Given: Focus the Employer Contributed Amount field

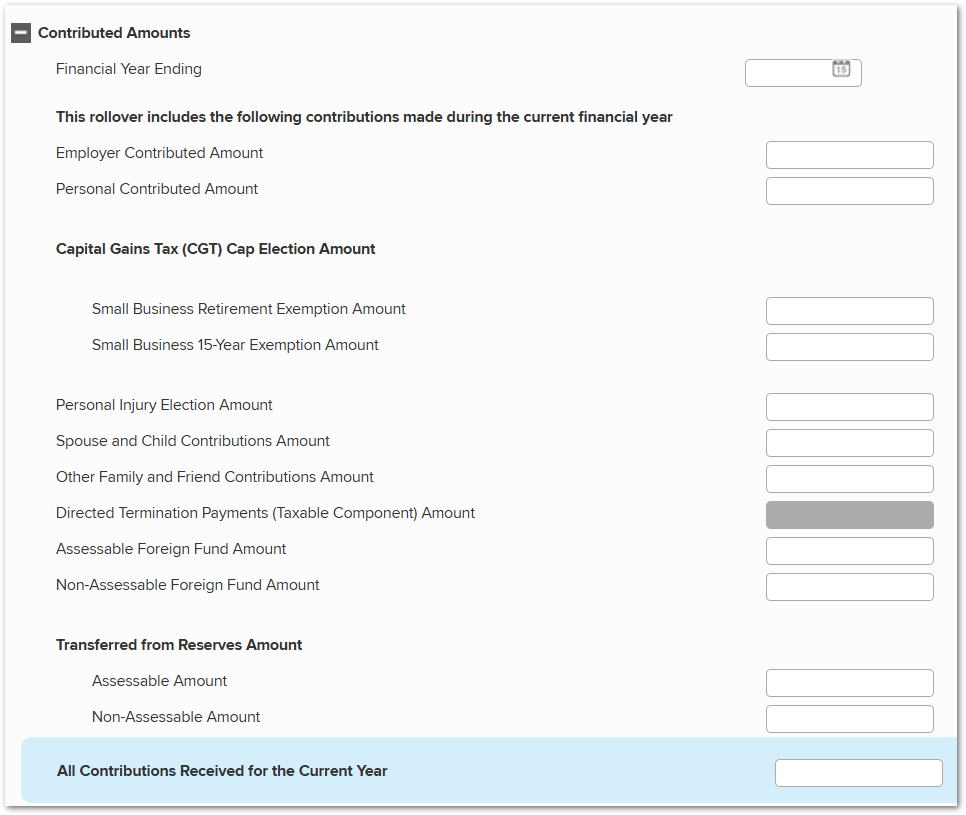Looking at the screenshot, I should [x=850, y=155].
